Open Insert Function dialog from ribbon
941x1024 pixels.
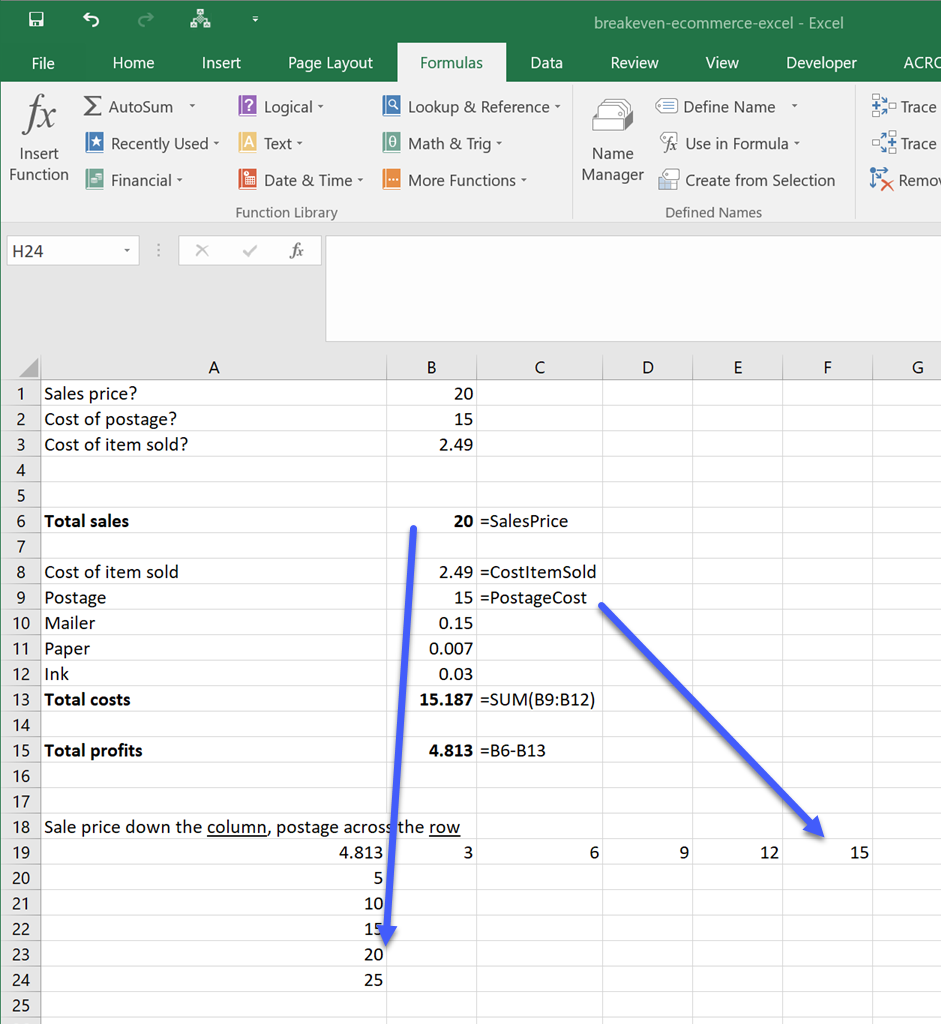tap(39, 138)
